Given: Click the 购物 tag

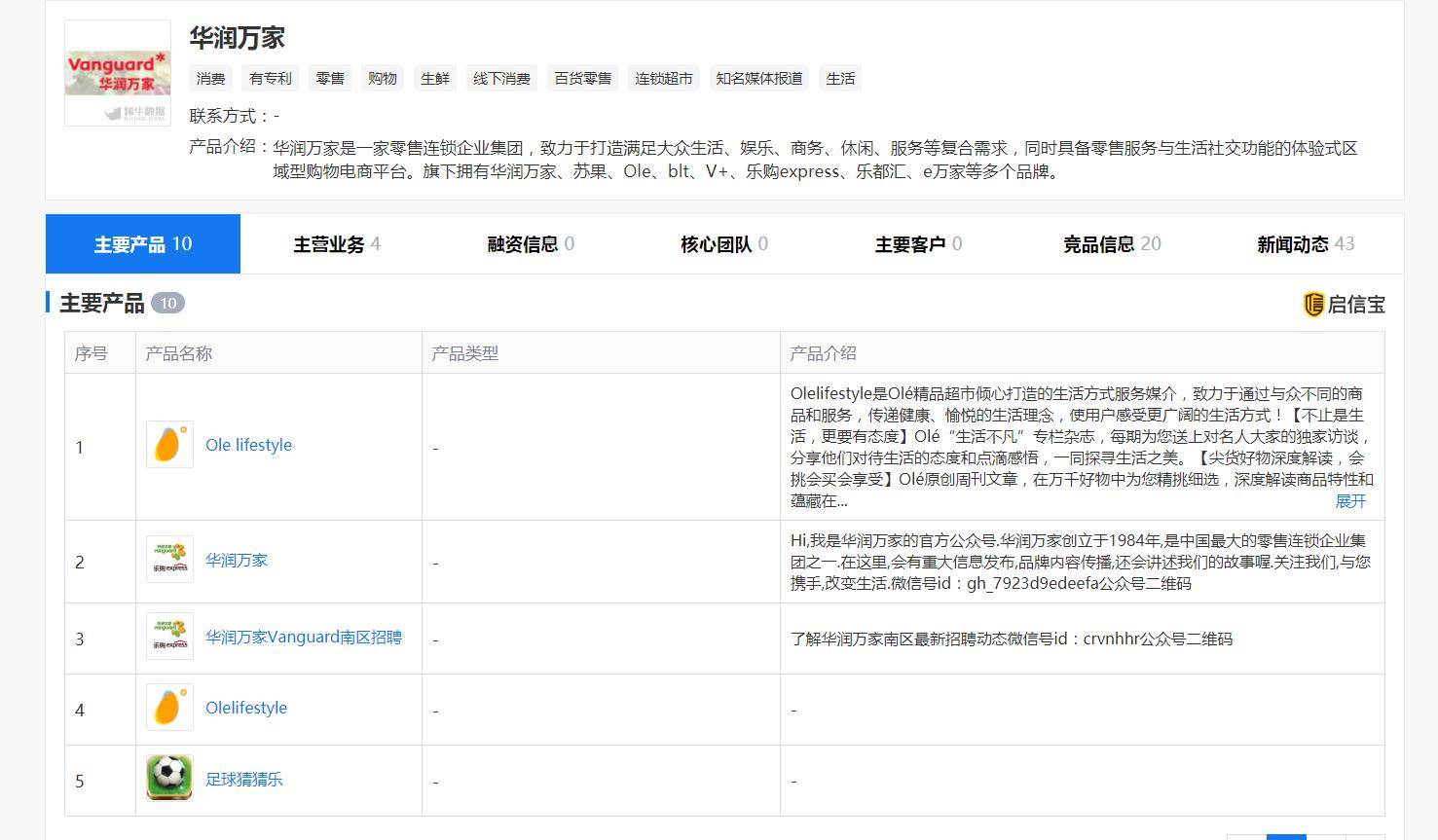Looking at the screenshot, I should point(383,79).
